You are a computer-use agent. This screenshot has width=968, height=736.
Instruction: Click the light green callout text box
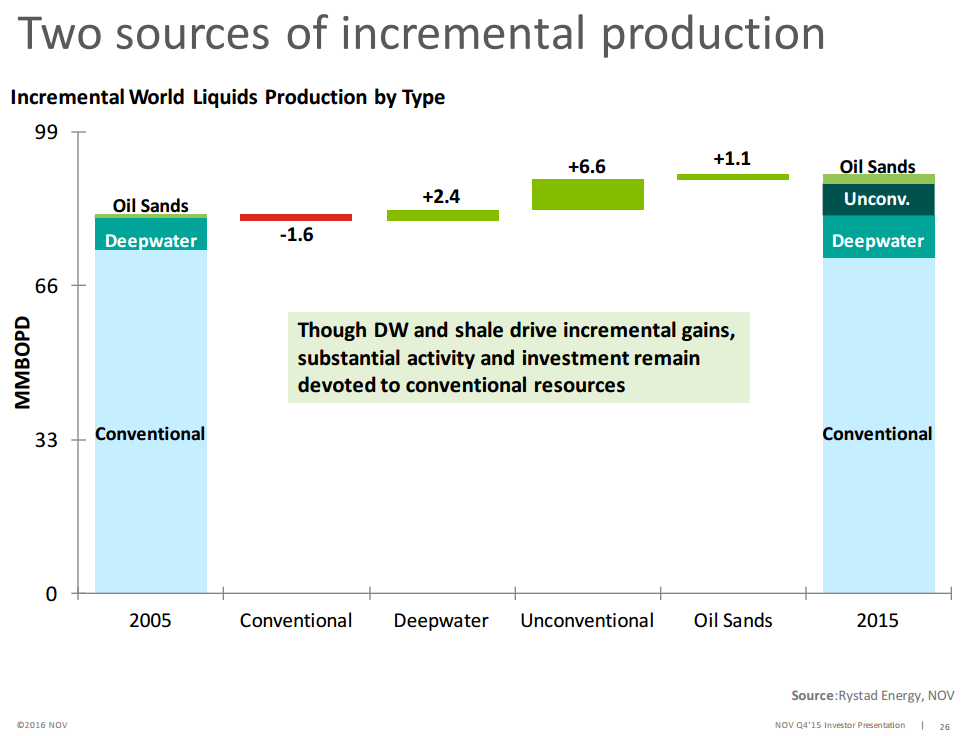click(x=518, y=357)
